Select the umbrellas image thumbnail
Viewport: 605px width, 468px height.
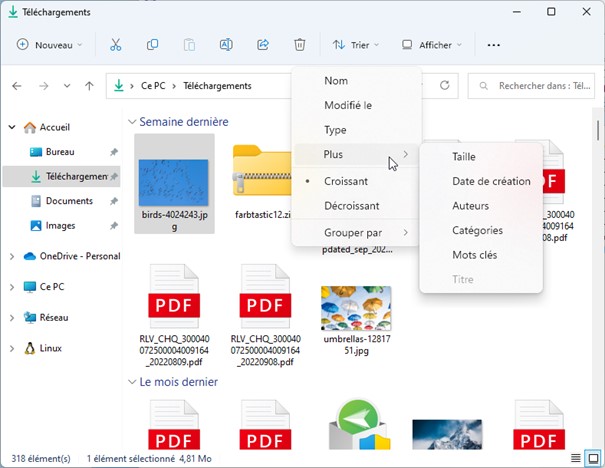coord(356,310)
